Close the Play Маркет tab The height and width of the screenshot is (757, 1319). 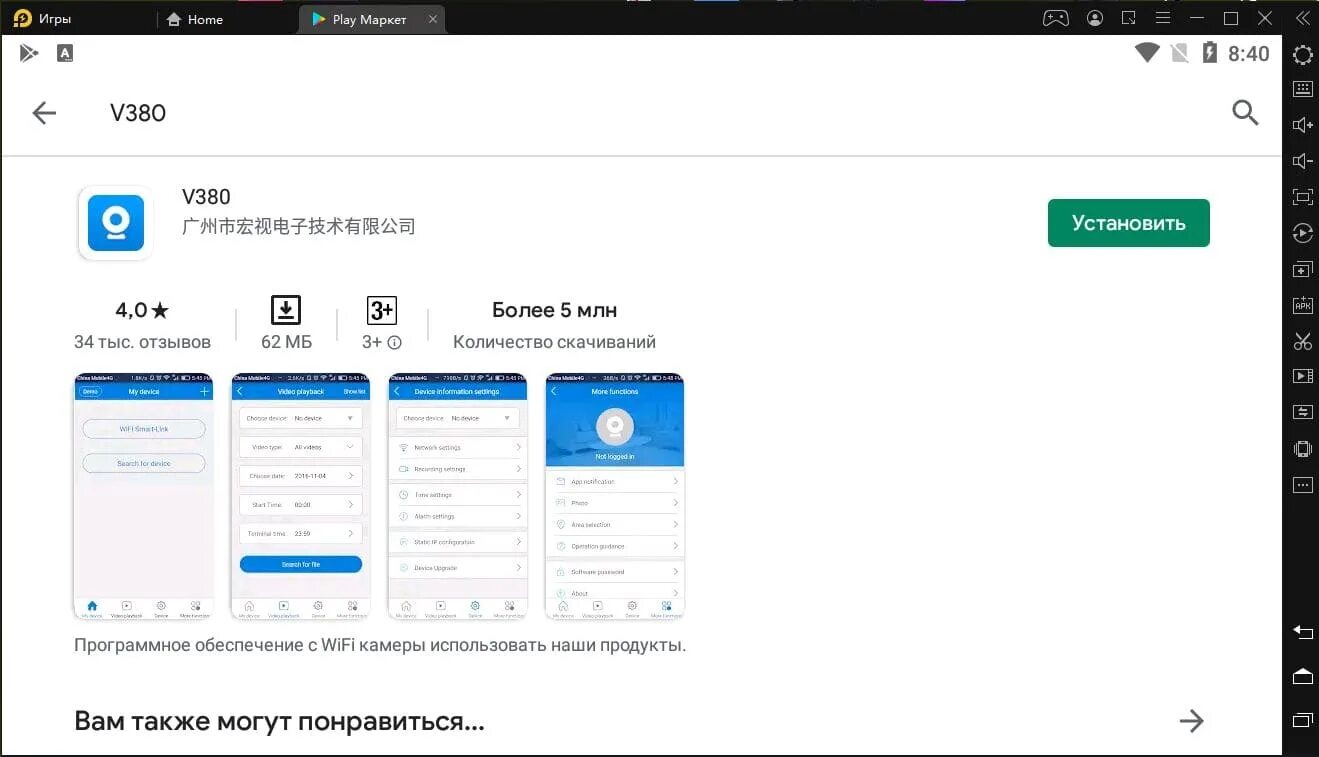432,19
